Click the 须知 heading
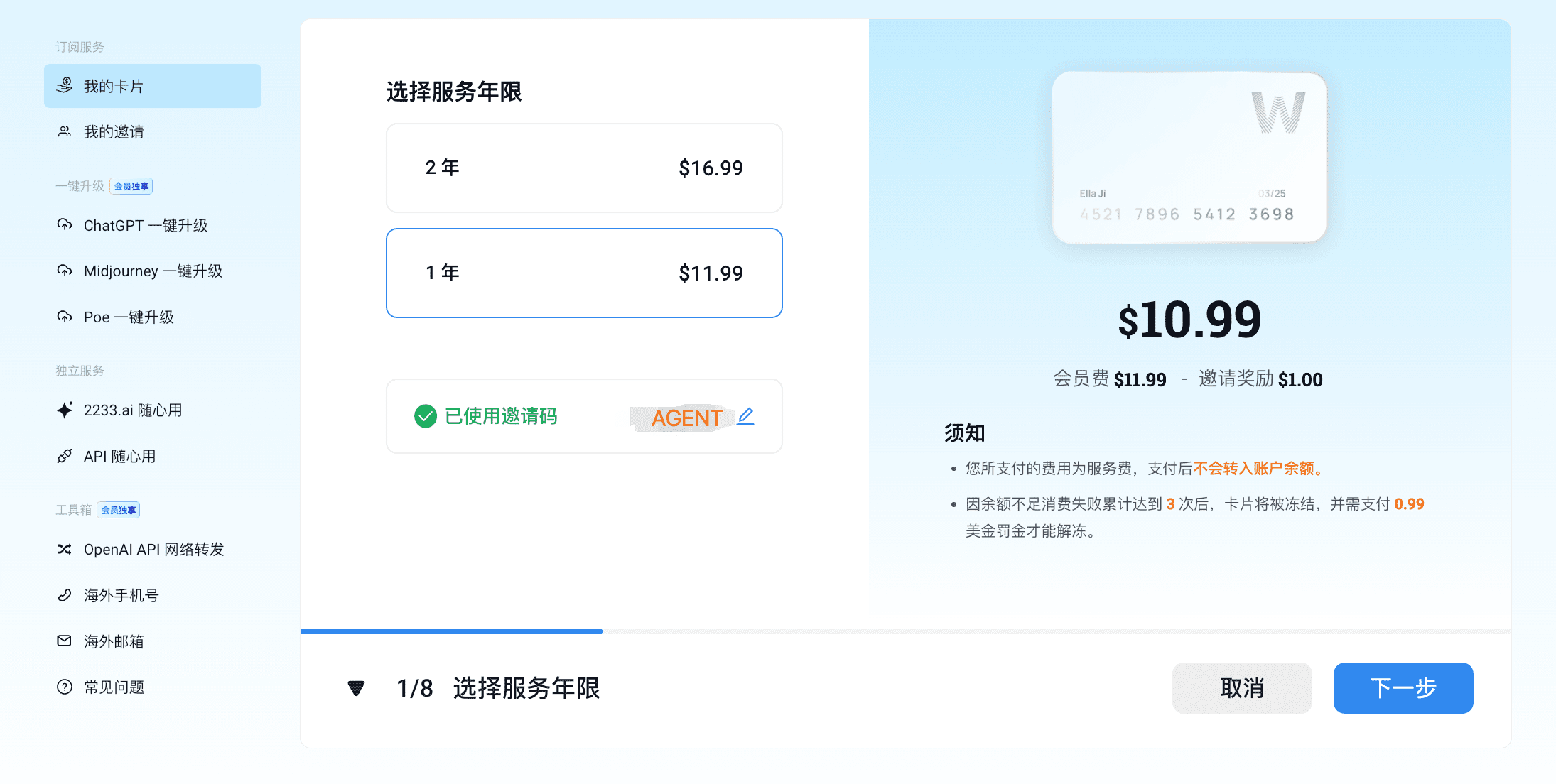The height and width of the screenshot is (784, 1556). click(x=964, y=433)
